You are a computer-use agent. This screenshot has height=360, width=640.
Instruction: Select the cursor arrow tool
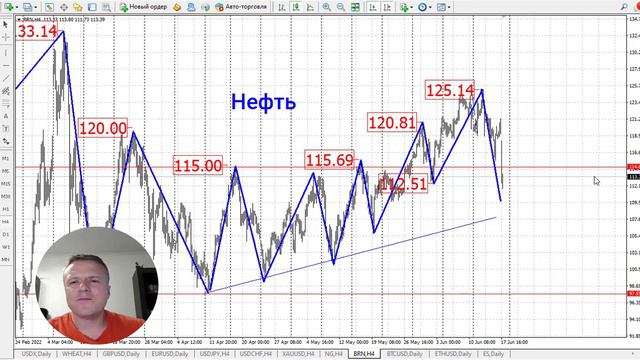(6, 25)
